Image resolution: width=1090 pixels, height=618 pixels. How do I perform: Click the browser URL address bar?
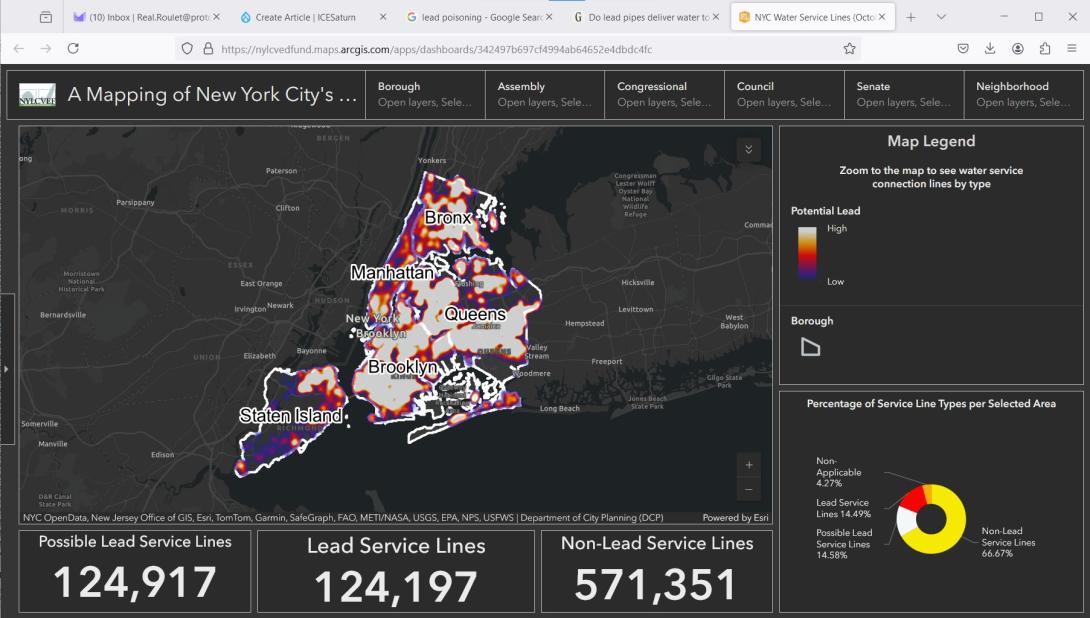click(520, 48)
